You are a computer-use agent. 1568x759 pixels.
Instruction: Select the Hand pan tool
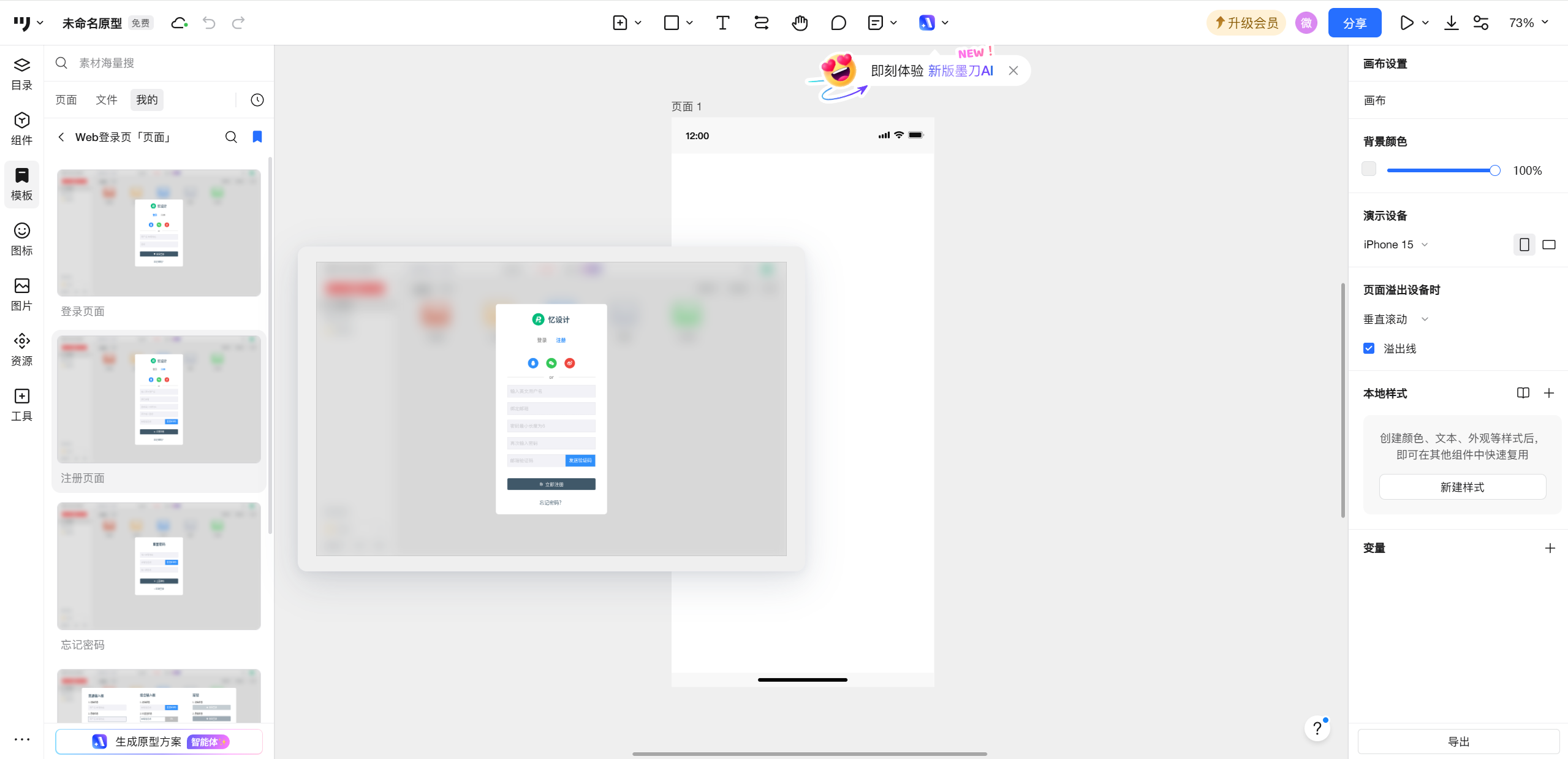pos(800,23)
